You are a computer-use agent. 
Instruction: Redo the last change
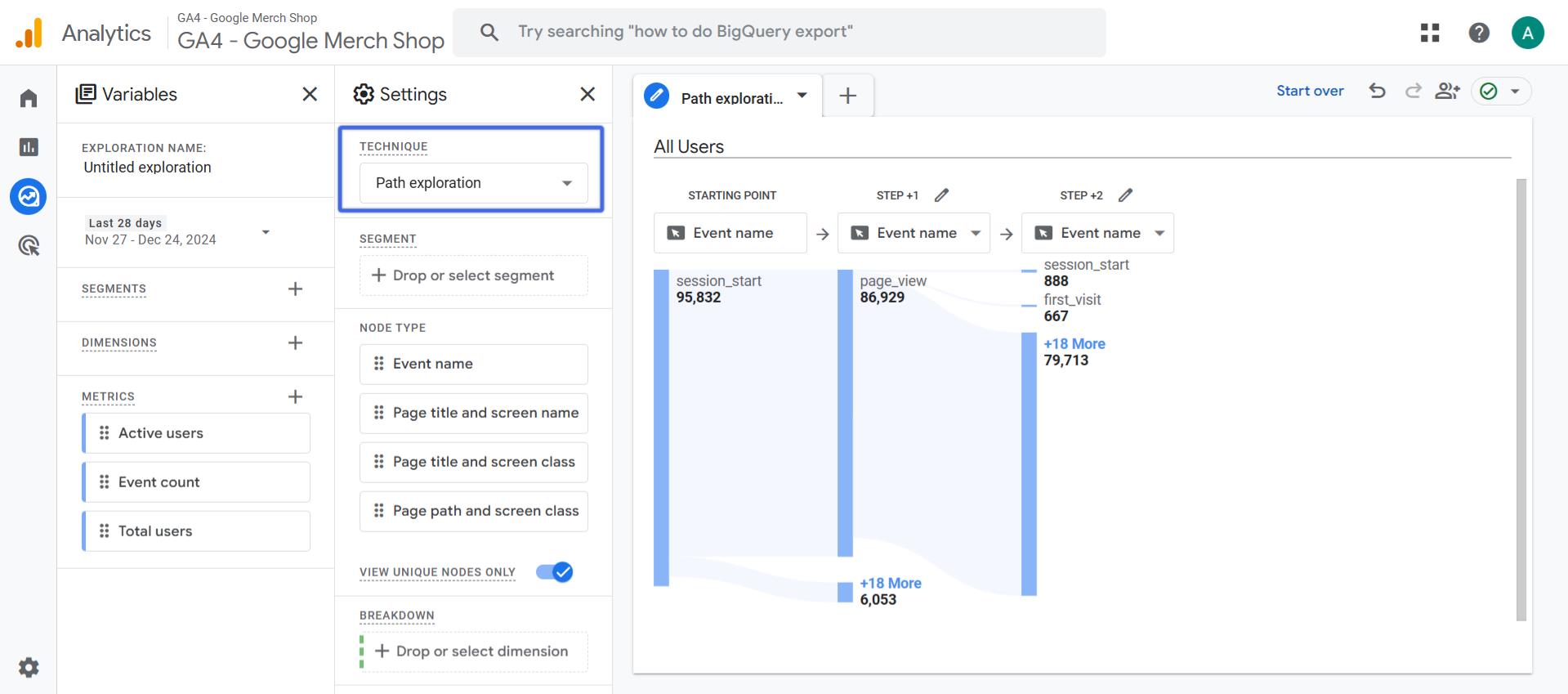pos(1414,91)
